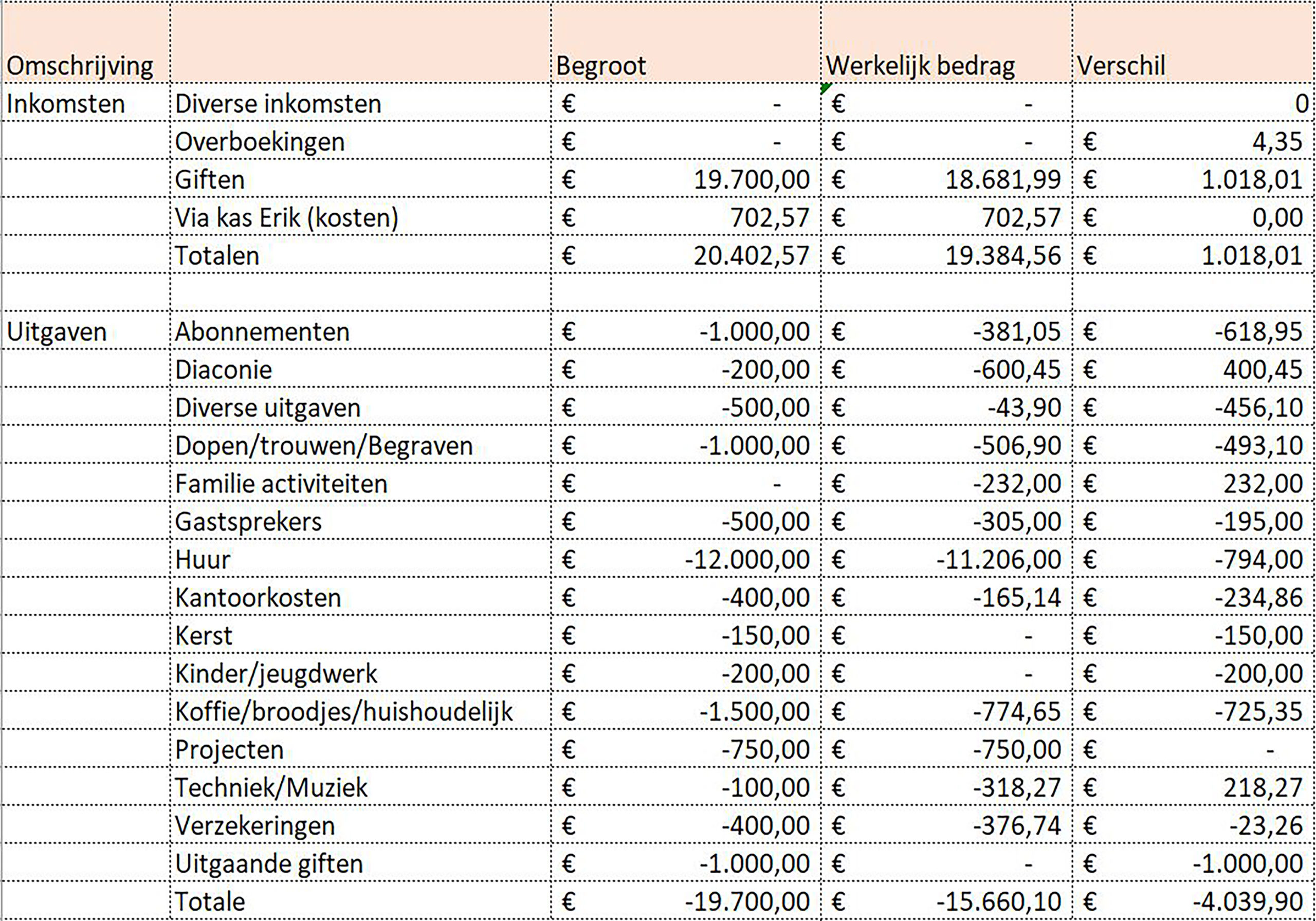Select the -232,00 actual amount cell
The height and width of the screenshot is (921, 1316).
point(947,483)
